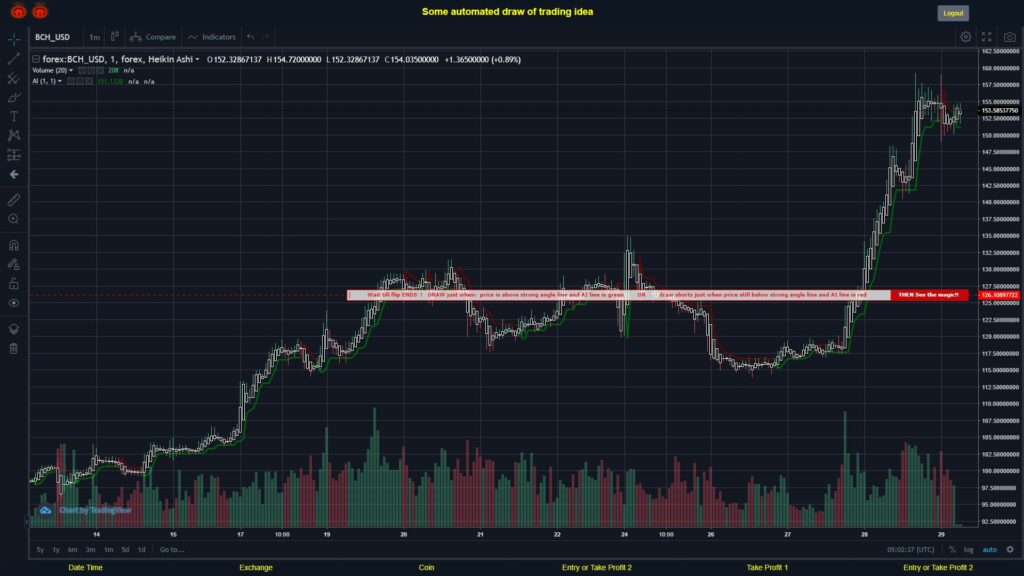Remove the AI indicator
Screen dimensions: 1024x576
88,81
